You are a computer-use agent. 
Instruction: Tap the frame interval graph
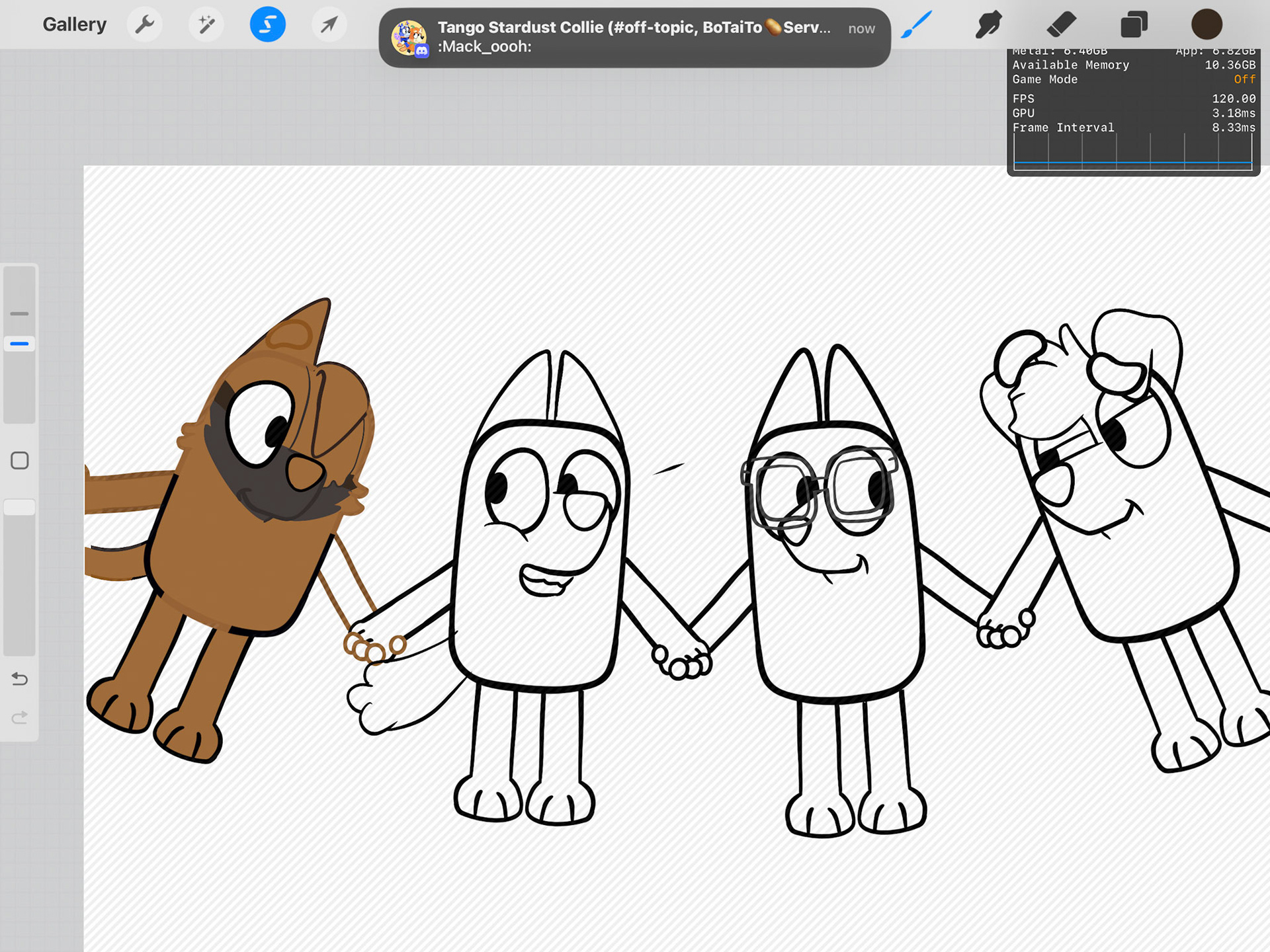click(x=1133, y=153)
